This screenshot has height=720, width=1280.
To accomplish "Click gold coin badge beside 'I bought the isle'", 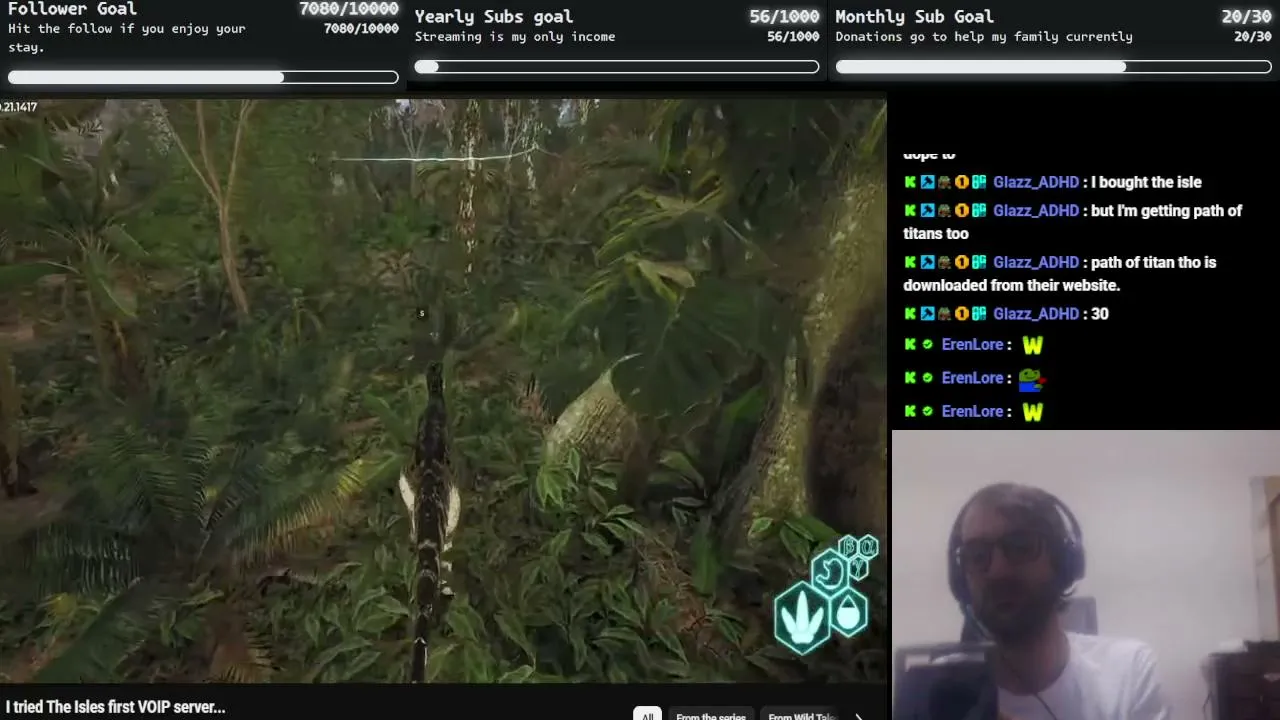I will tap(962, 182).
